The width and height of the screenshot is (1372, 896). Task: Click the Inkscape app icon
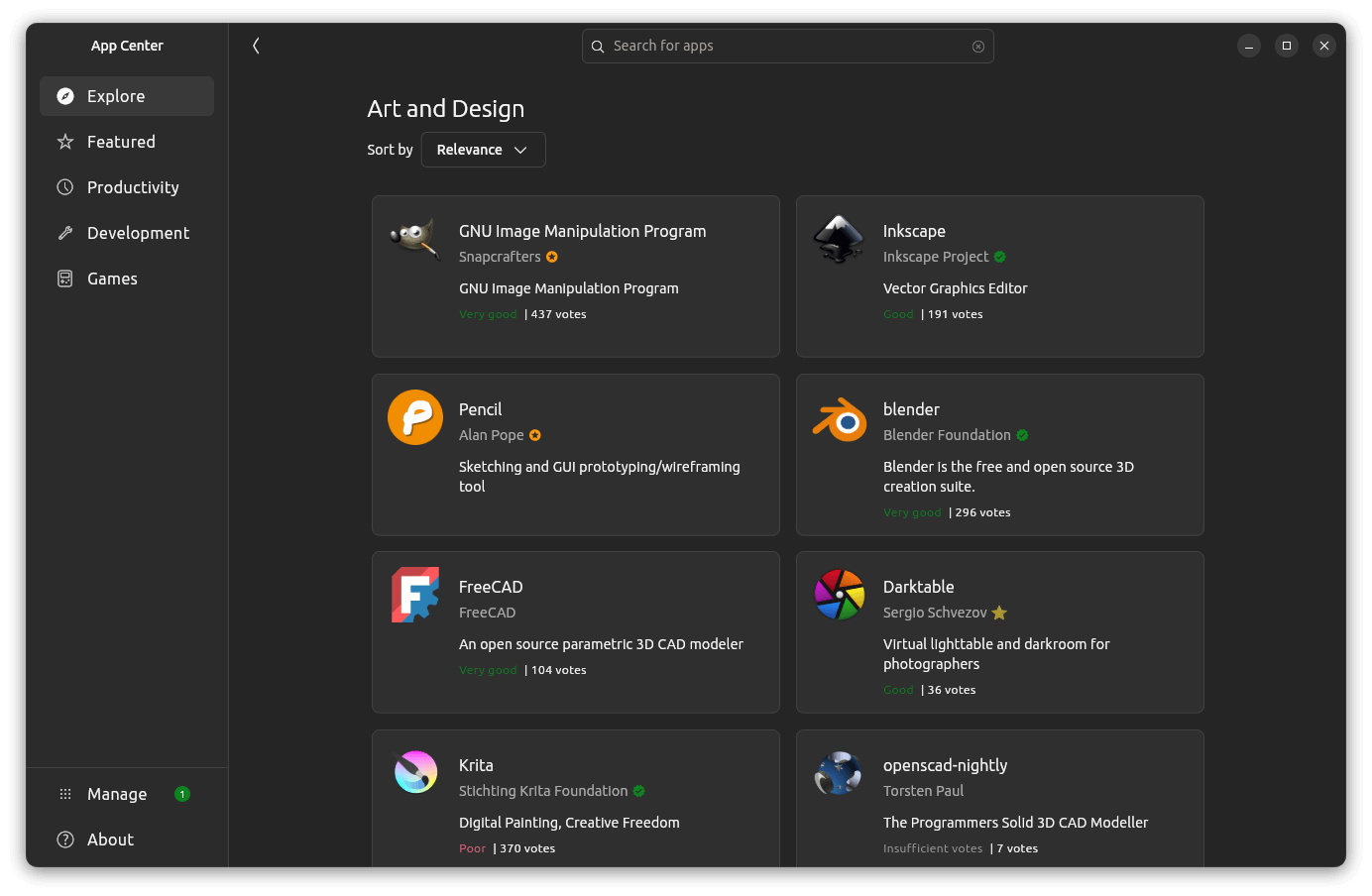point(839,239)
